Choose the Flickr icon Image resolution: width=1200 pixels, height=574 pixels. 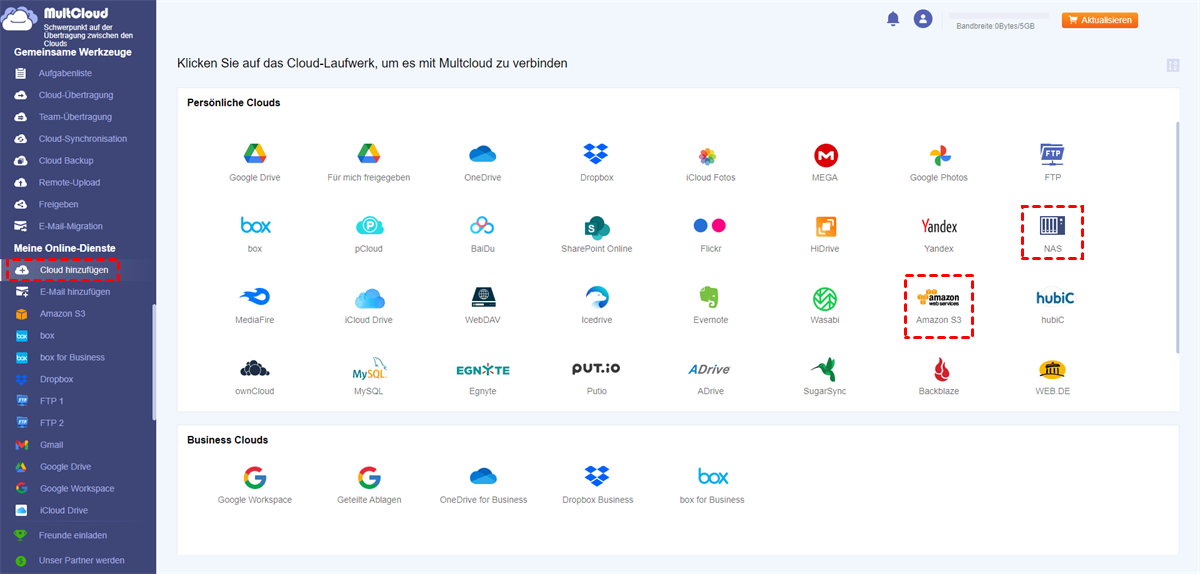point(711,226)
